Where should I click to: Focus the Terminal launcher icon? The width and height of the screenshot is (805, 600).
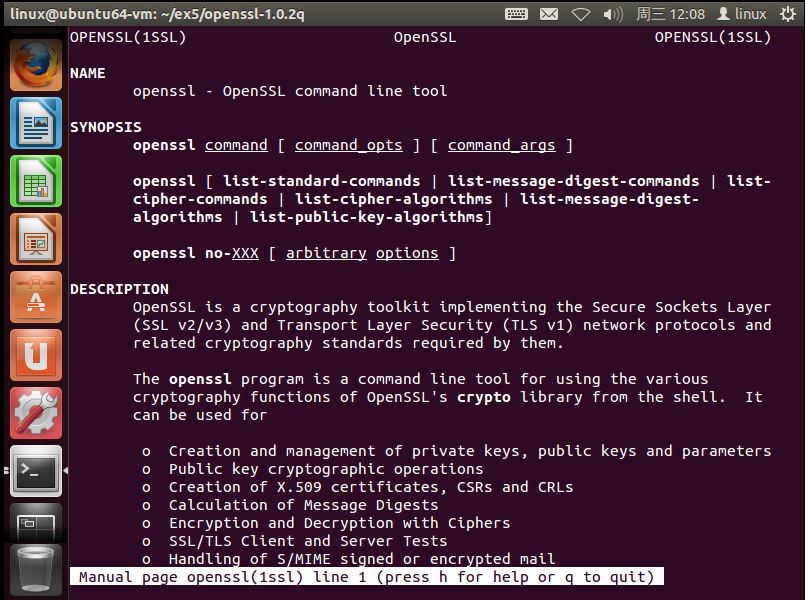(x=35, y=471)
